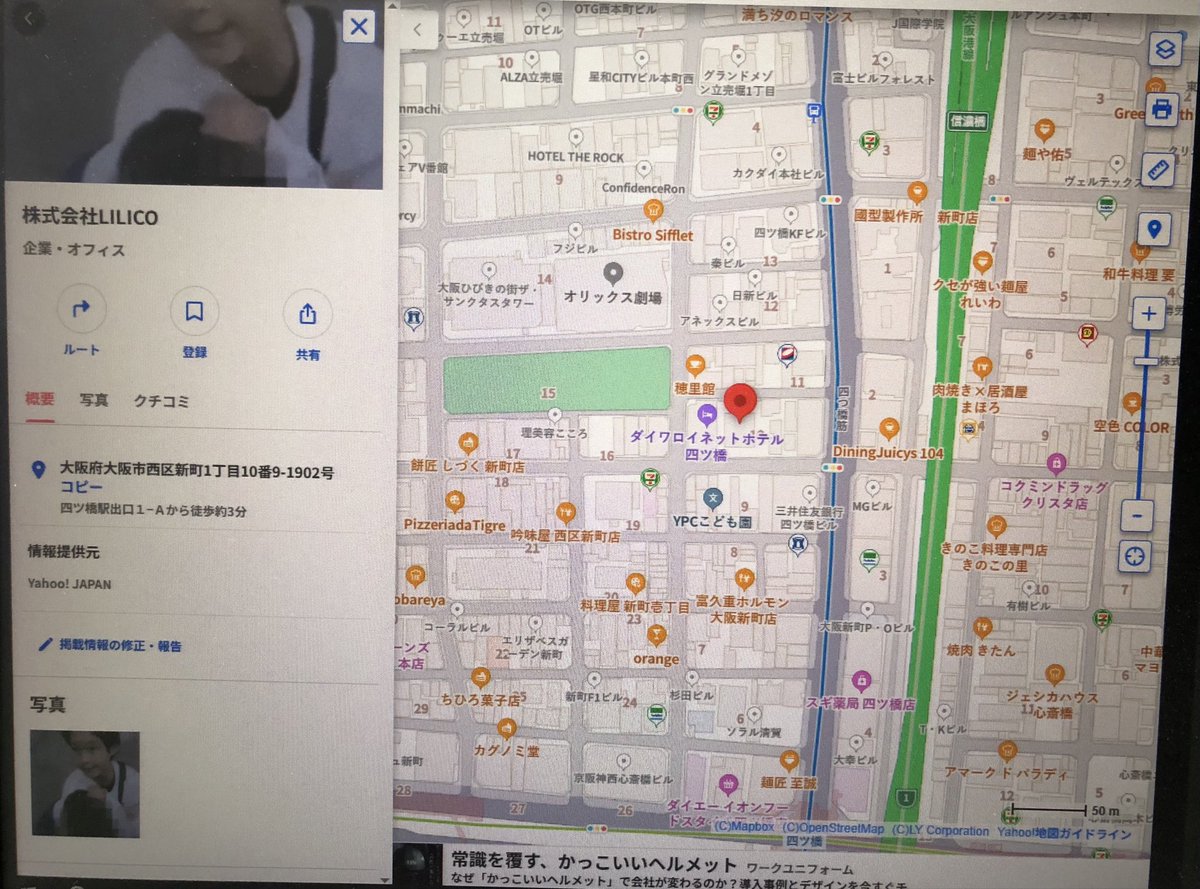Switch to the 写真 tab
The image size is (1200, 889).
pos(94,400)
